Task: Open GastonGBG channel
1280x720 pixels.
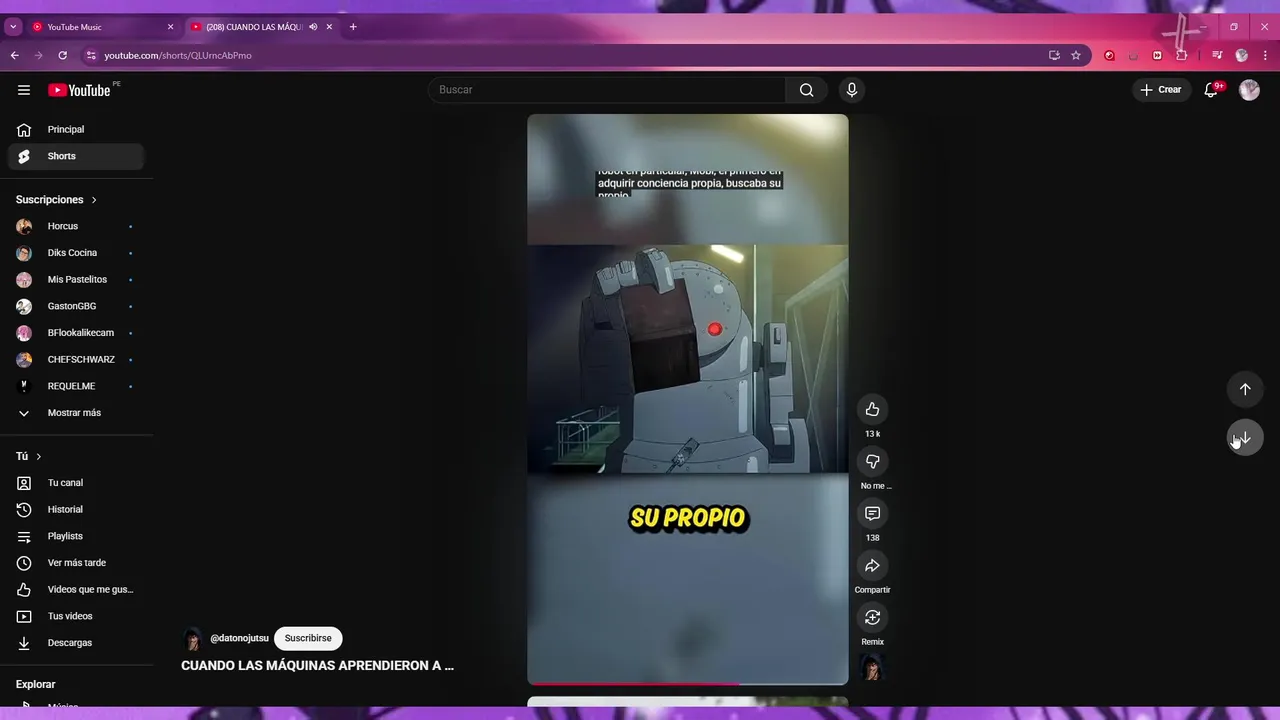Action: point(76,306)
